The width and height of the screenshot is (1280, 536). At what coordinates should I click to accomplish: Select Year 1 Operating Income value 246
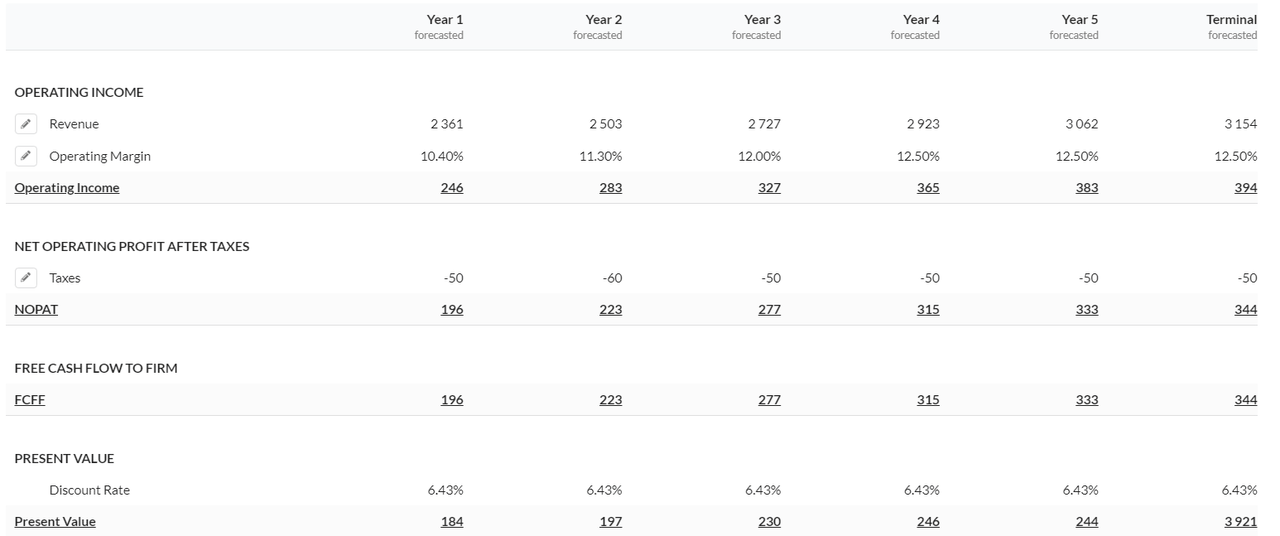tap(452, 188)
